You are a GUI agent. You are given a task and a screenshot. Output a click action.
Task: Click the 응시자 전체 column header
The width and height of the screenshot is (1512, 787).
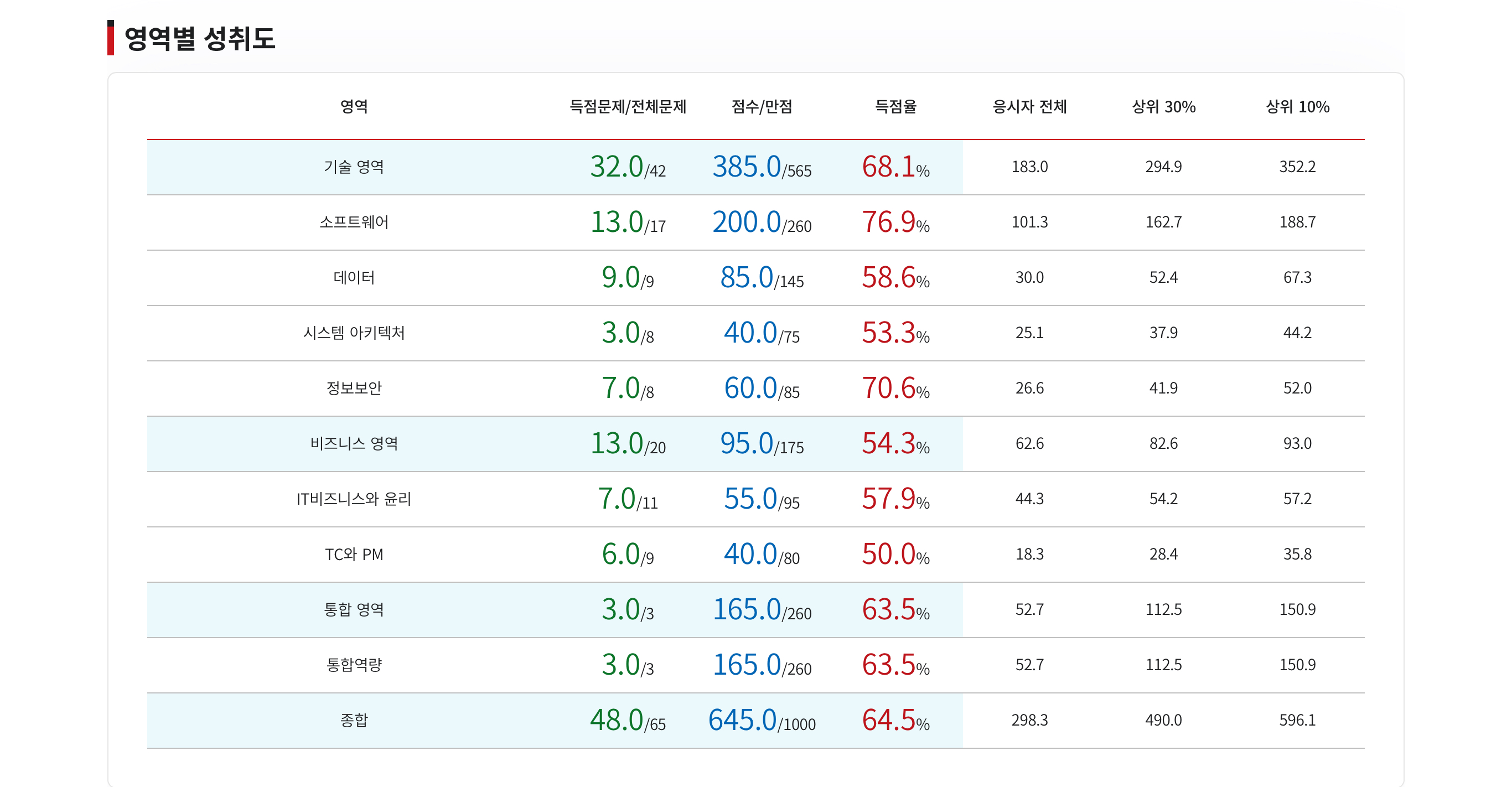[1029, 107]
